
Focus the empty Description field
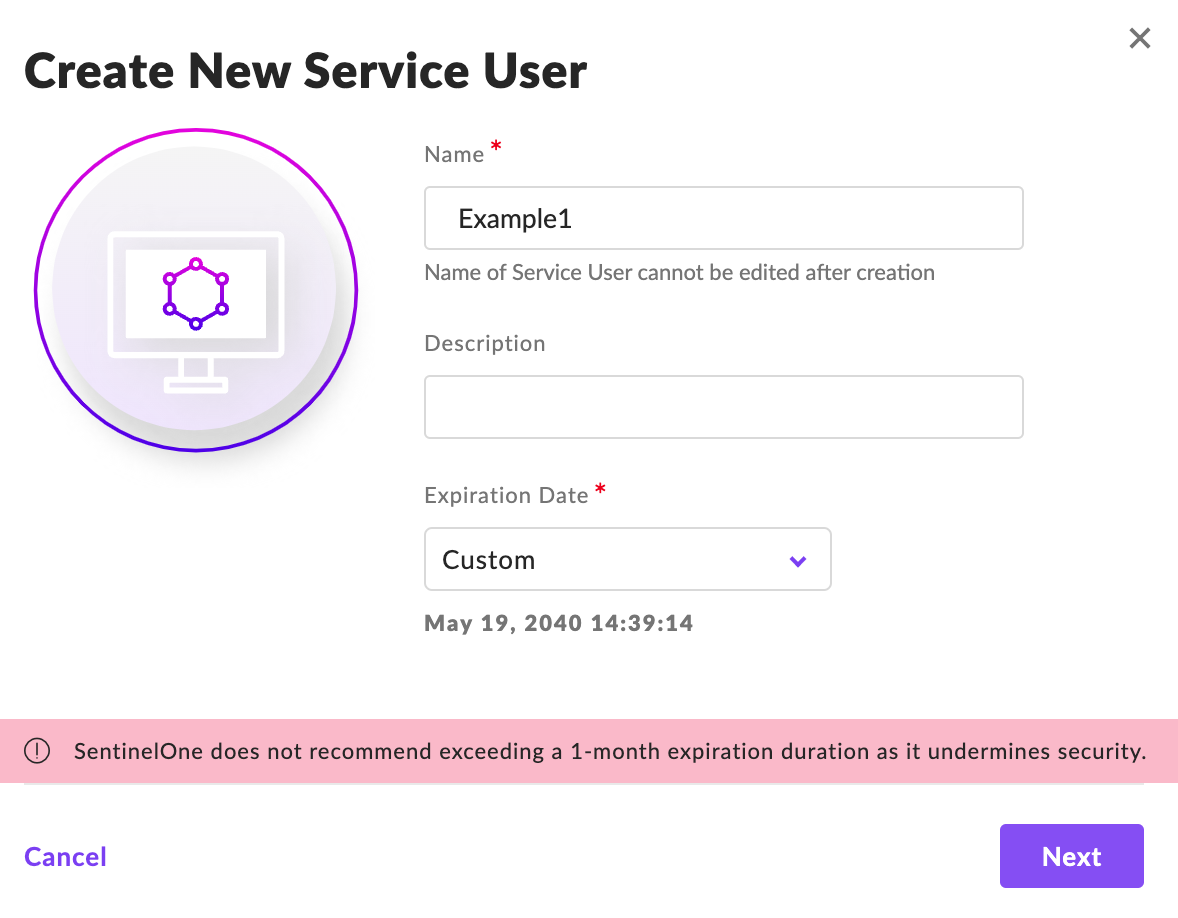pyautogui.click(x=723, y=407)
